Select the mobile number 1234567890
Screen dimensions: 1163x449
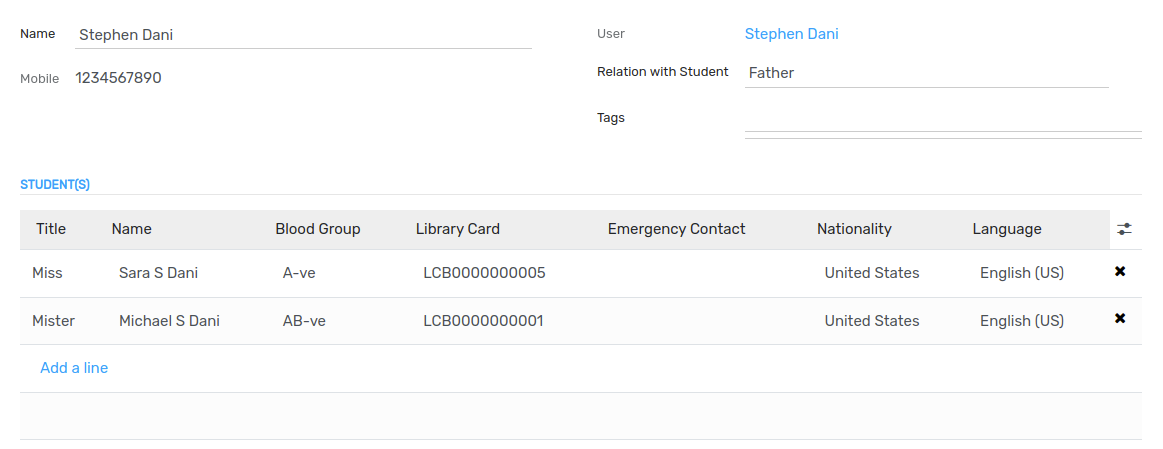(119, 78)
